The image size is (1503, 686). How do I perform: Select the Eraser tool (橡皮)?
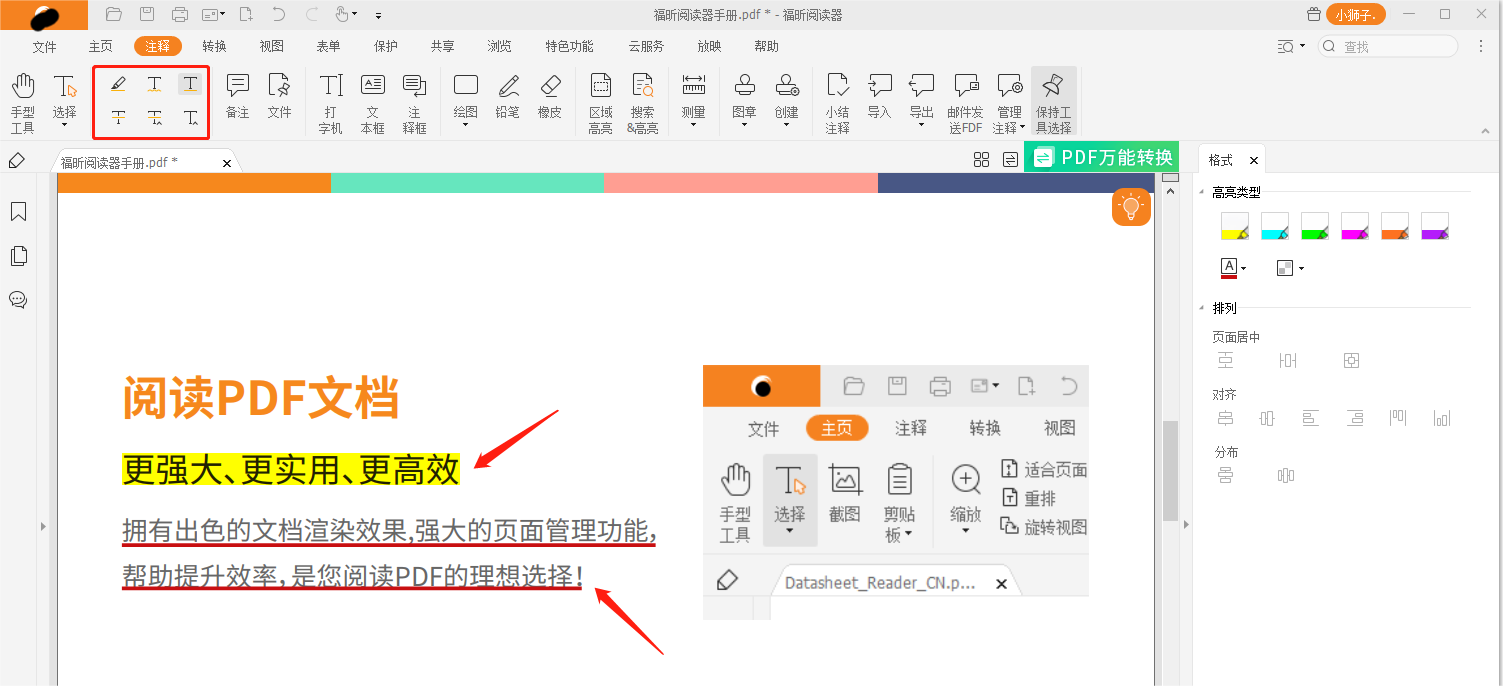550,96
